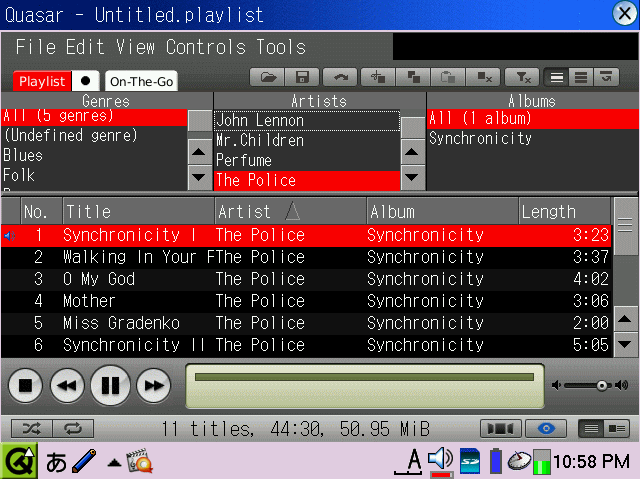640x479 pixels.
Task: Switch to the plain list layout button
Action: pos(591,429)
